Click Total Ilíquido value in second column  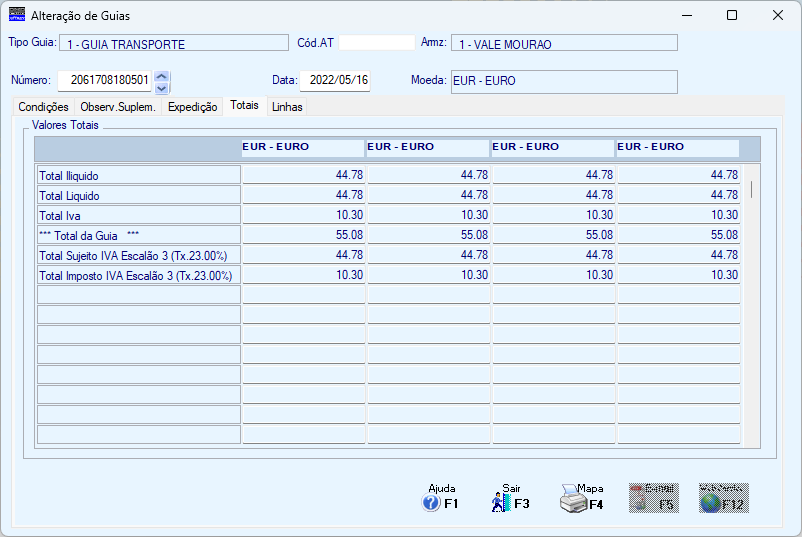(429, 175)
